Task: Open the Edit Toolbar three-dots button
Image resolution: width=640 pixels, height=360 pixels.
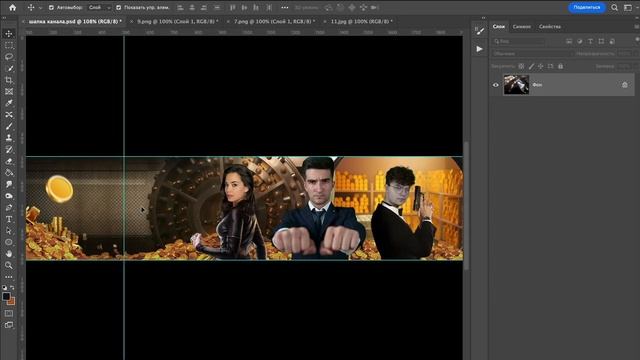Action: tap(9, 277)
